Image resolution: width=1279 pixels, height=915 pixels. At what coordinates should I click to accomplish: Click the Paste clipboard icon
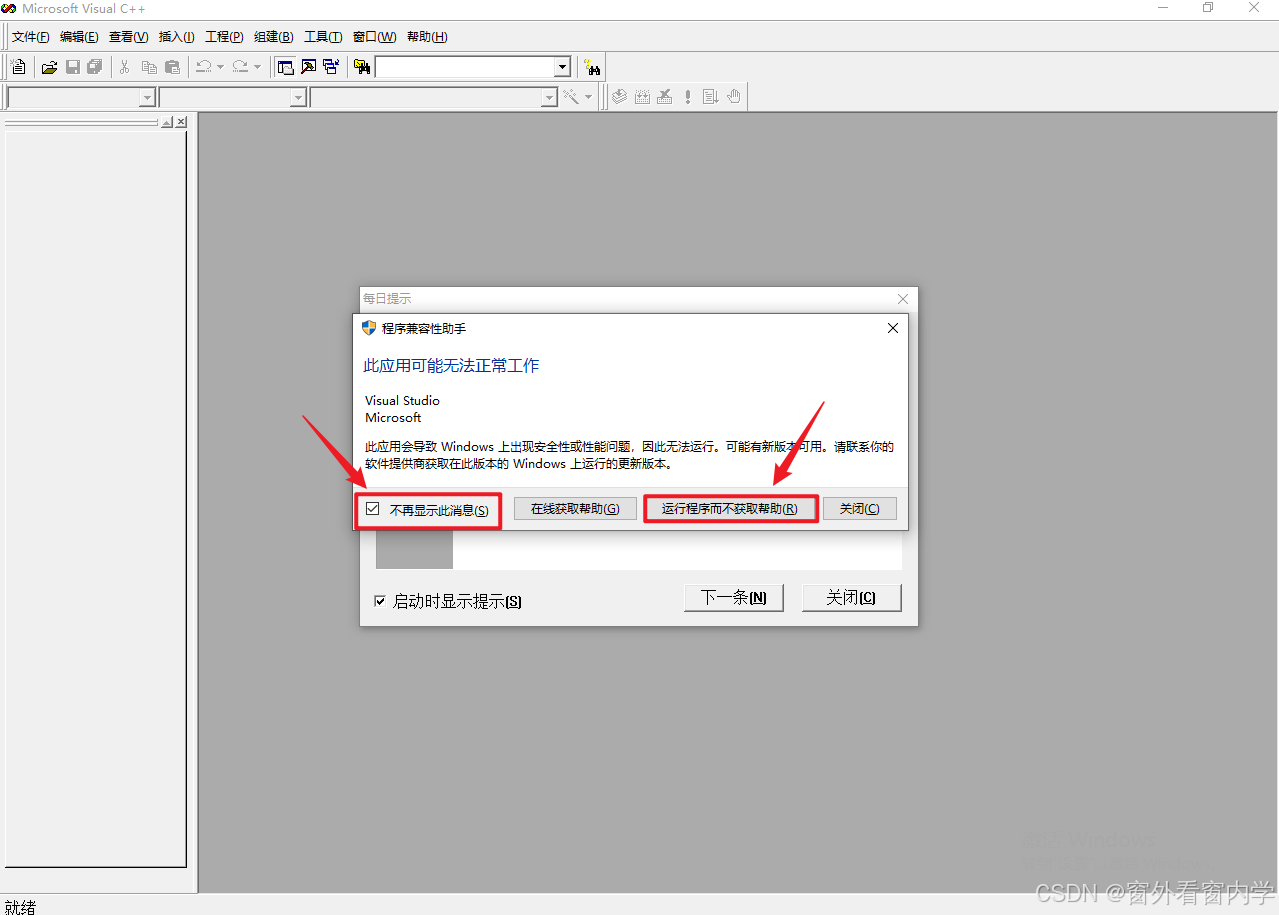pos(172,67)
